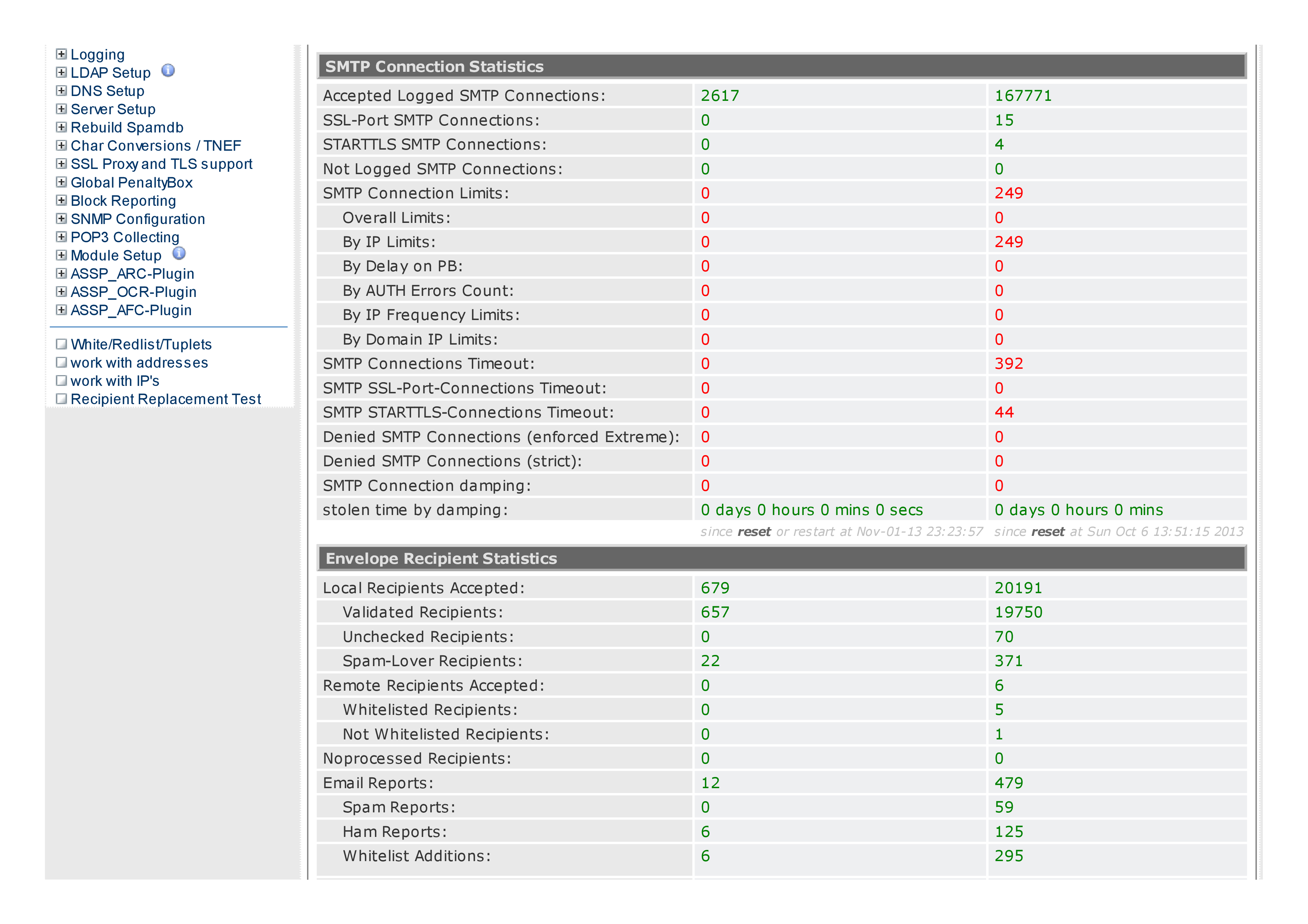Viewport: 1308px width, 924px height.
Task: Expand SNMP Configuration plus box
Action: pos(61,218)
